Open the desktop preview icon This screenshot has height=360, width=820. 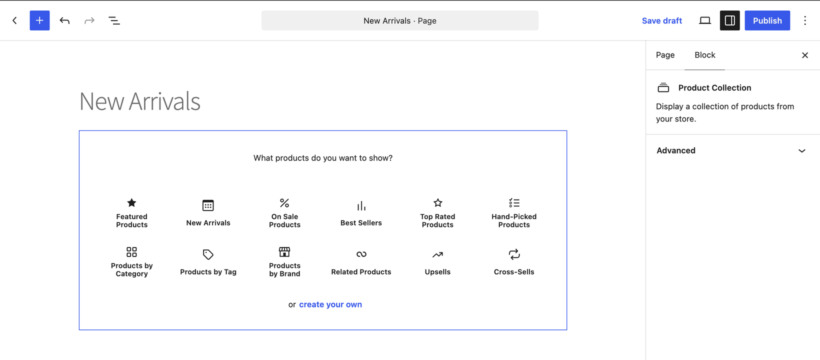coord(705,20)
